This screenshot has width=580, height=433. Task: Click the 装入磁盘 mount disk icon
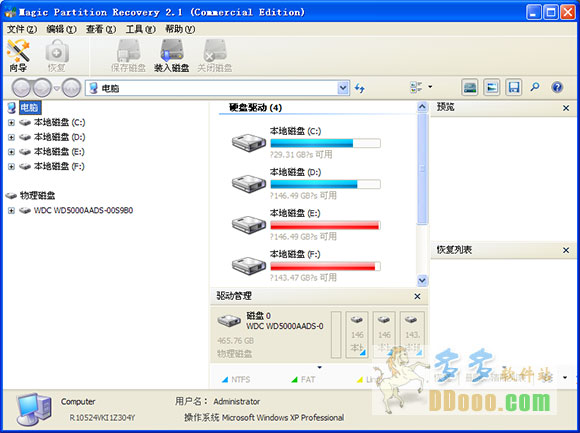tap(172, 56)
